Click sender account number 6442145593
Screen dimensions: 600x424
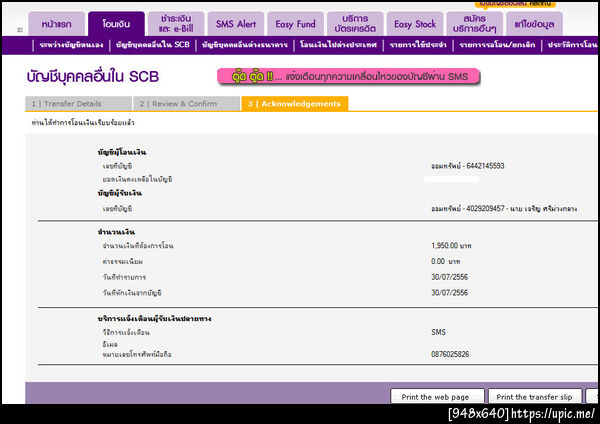[x=485, y=166]
